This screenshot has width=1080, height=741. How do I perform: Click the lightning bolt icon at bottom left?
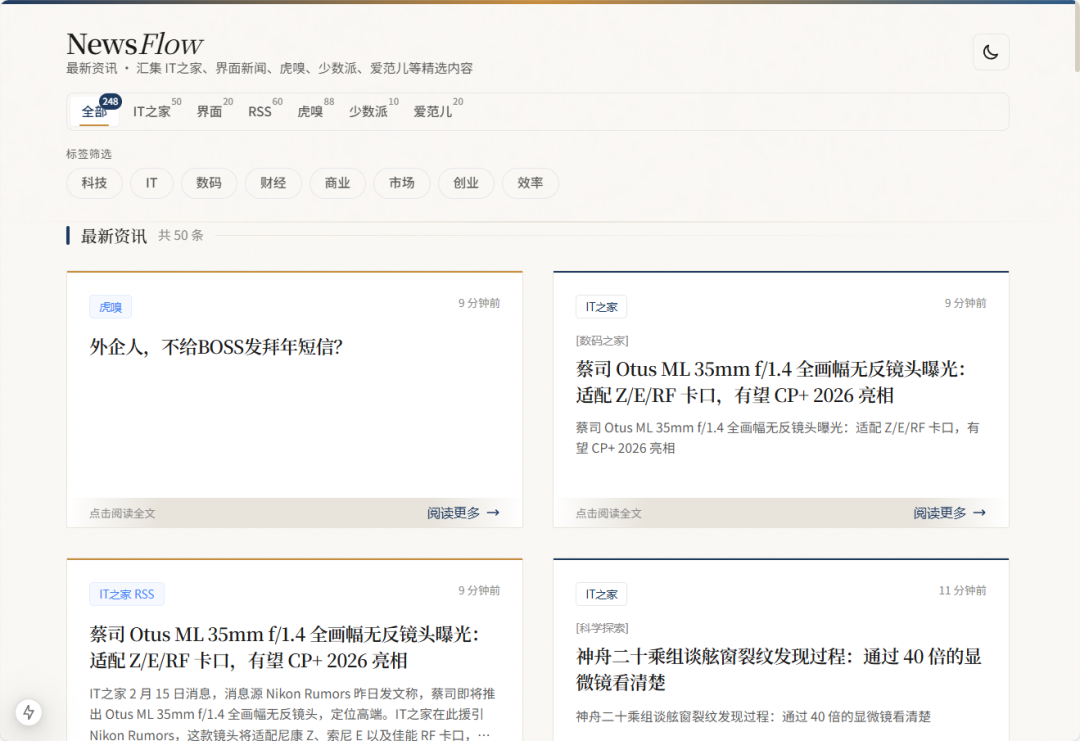coord(28,712)
